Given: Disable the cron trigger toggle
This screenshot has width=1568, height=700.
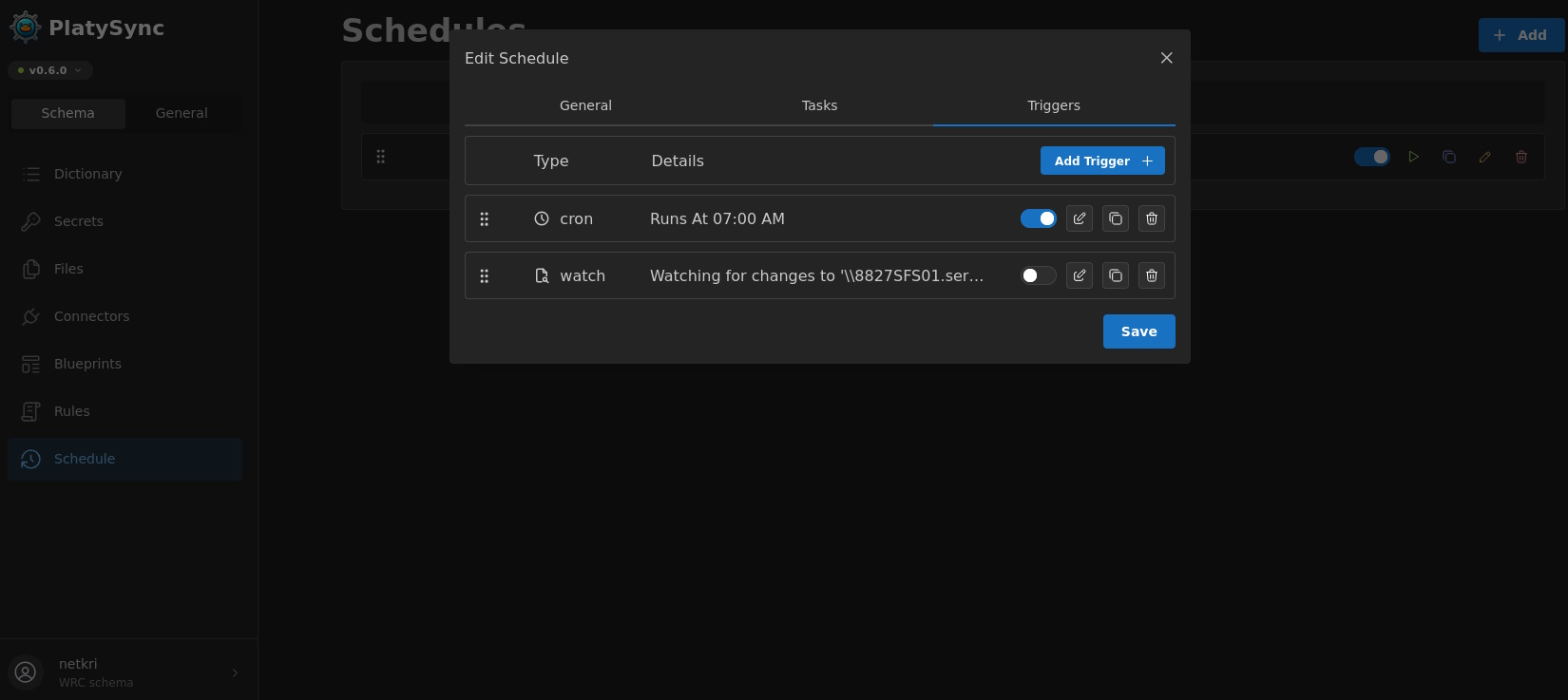Looking at the screenshot, I should coord(1039,218).
